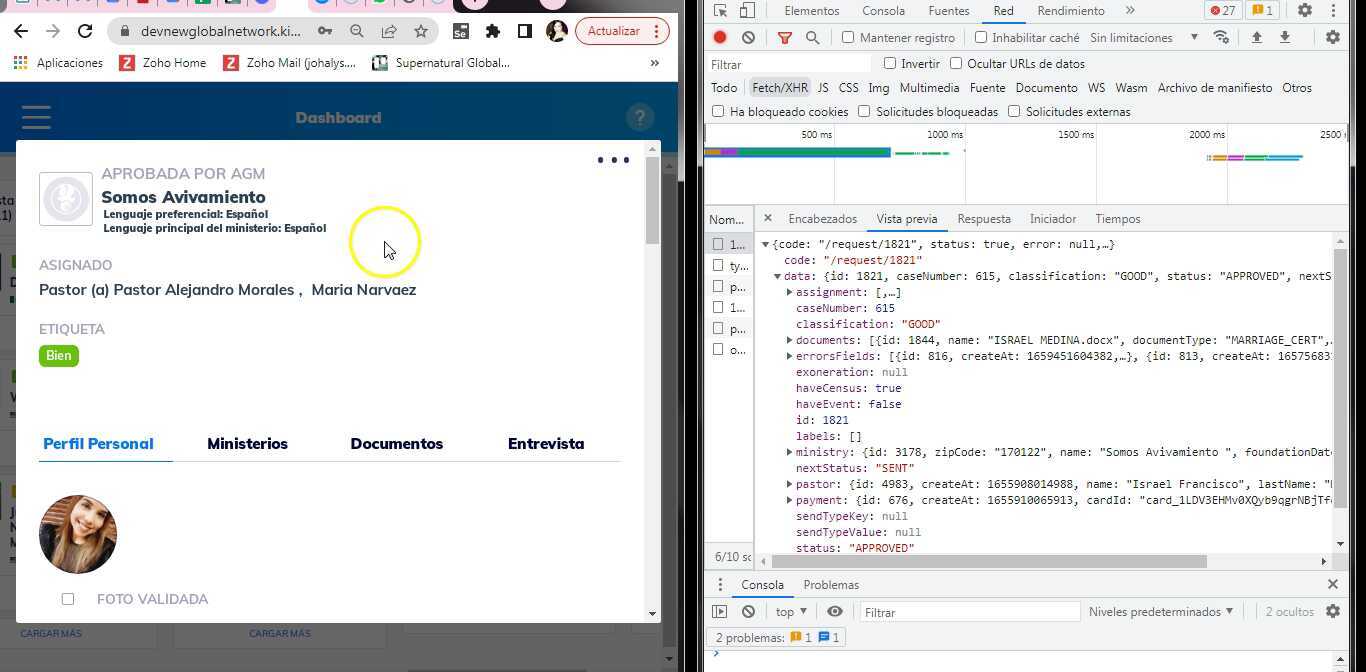Toggle the network filter funnel icon

click(785, 38)
